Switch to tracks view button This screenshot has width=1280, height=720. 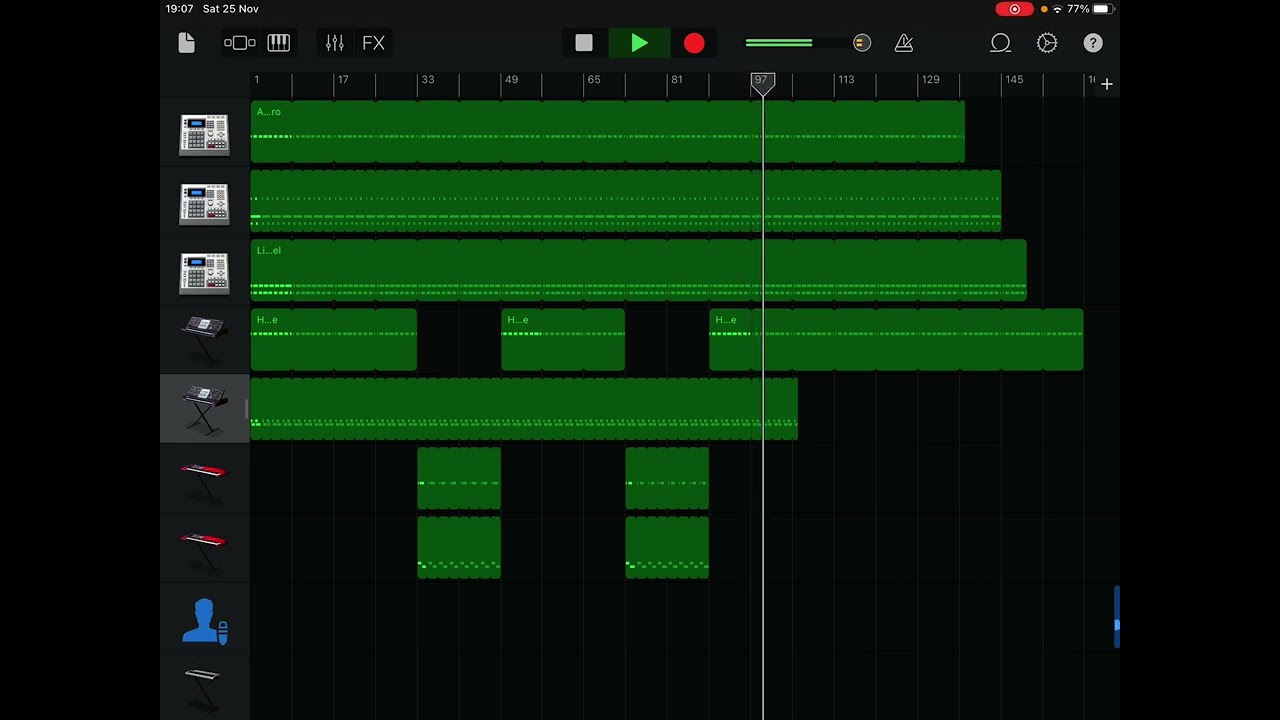click(240, 43)
